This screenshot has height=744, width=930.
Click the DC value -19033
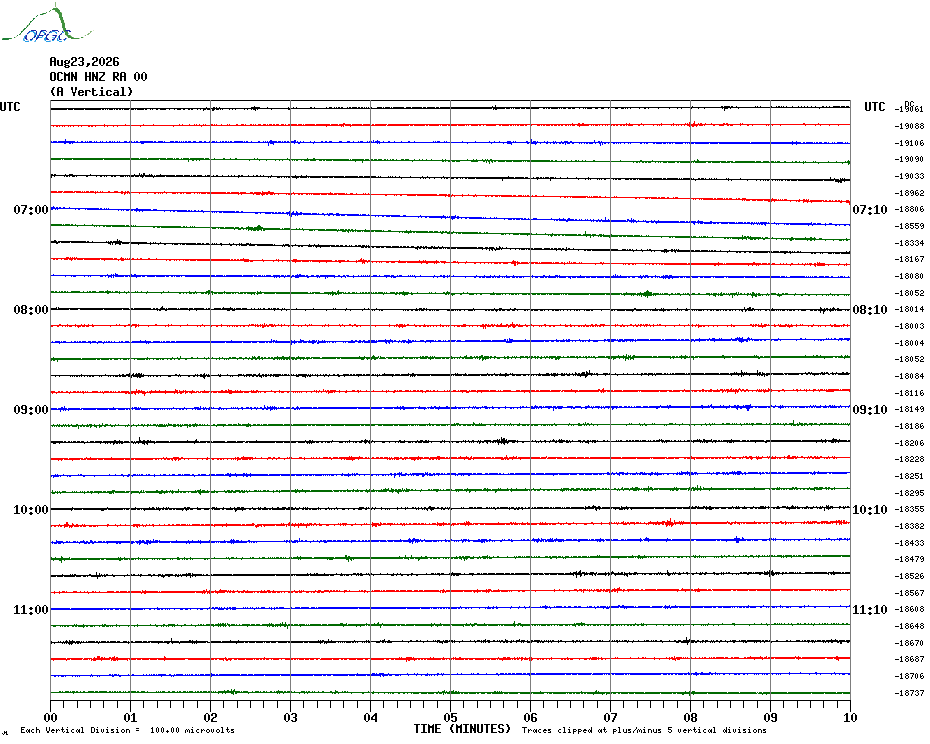tap(909, 176)
